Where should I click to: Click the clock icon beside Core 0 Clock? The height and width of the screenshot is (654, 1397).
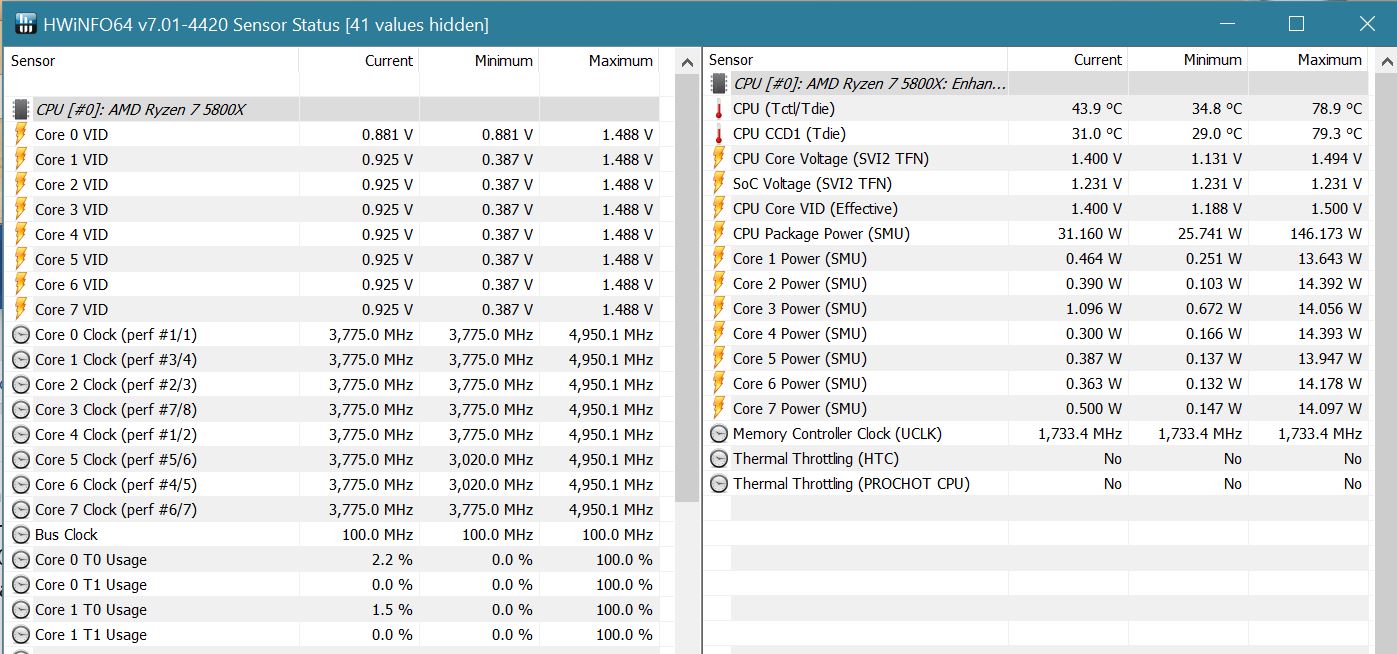[20, 334]
